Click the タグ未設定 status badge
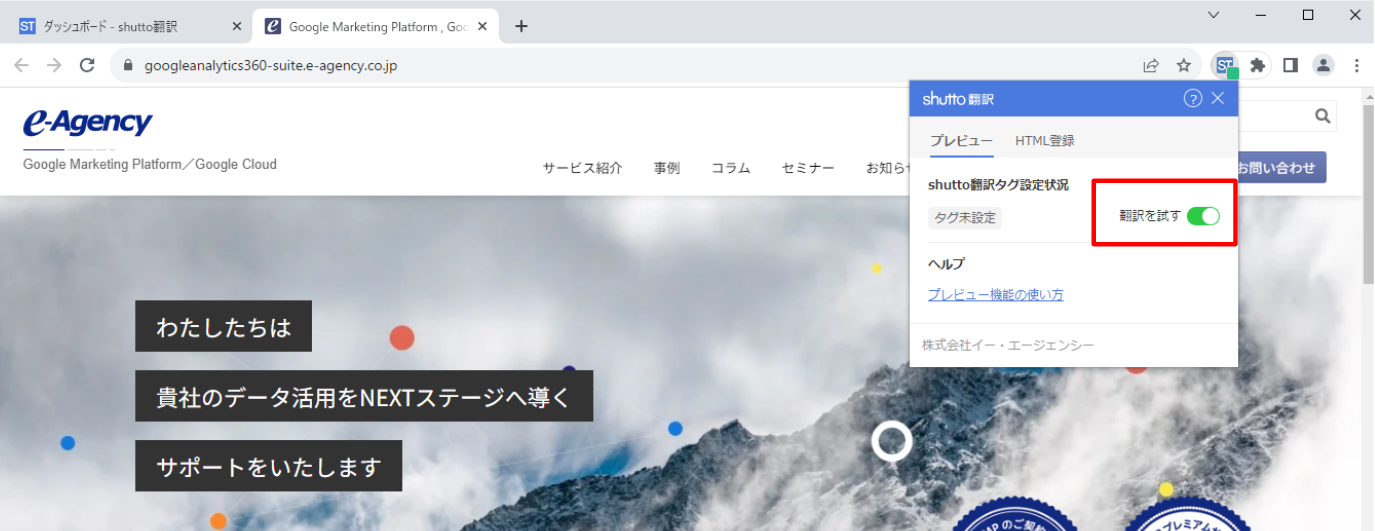This screenshot has height=531, width=1375. click(965, 217)
